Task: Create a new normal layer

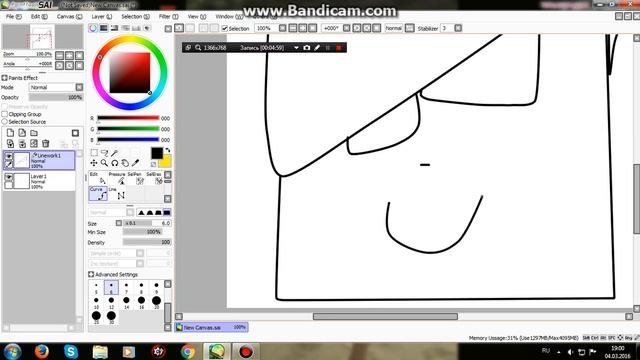Action: click(10, 133)
